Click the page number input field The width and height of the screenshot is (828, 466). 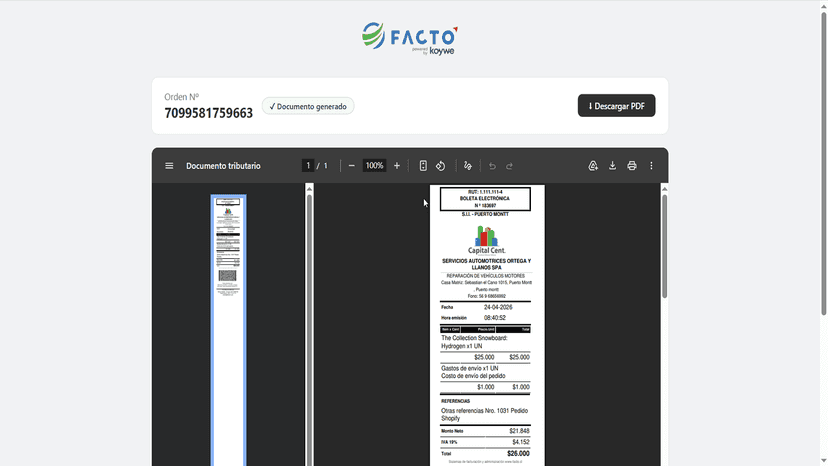[308, 165]
